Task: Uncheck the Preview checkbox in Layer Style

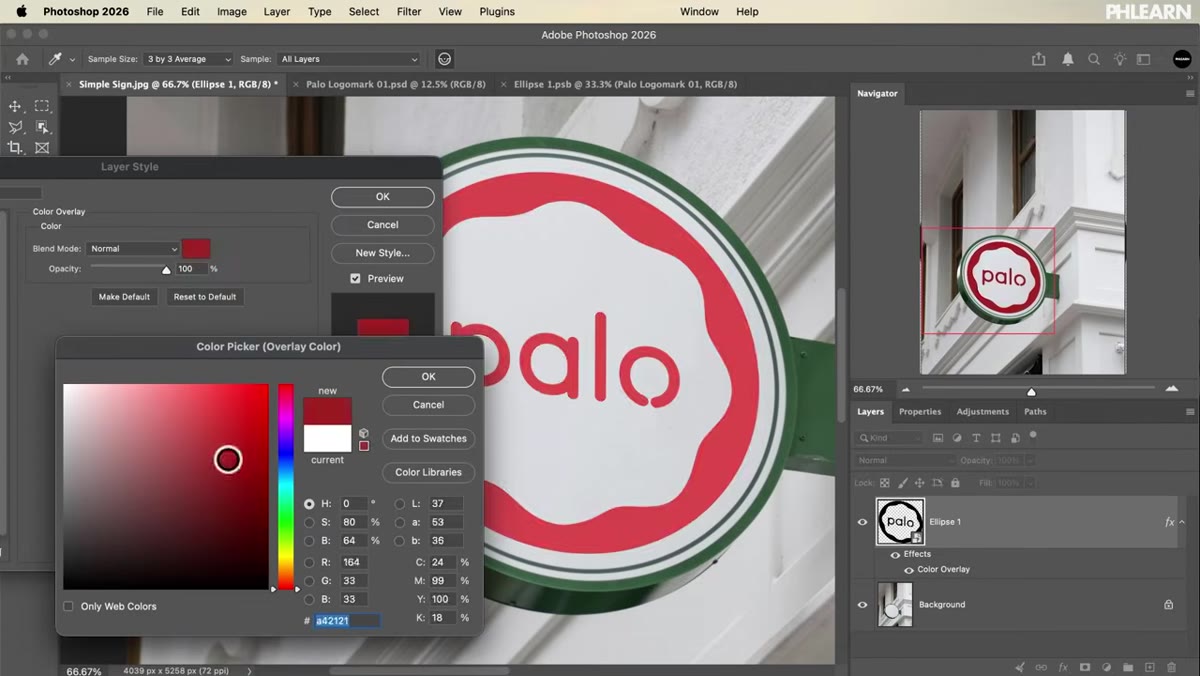Action: (355, 279)
